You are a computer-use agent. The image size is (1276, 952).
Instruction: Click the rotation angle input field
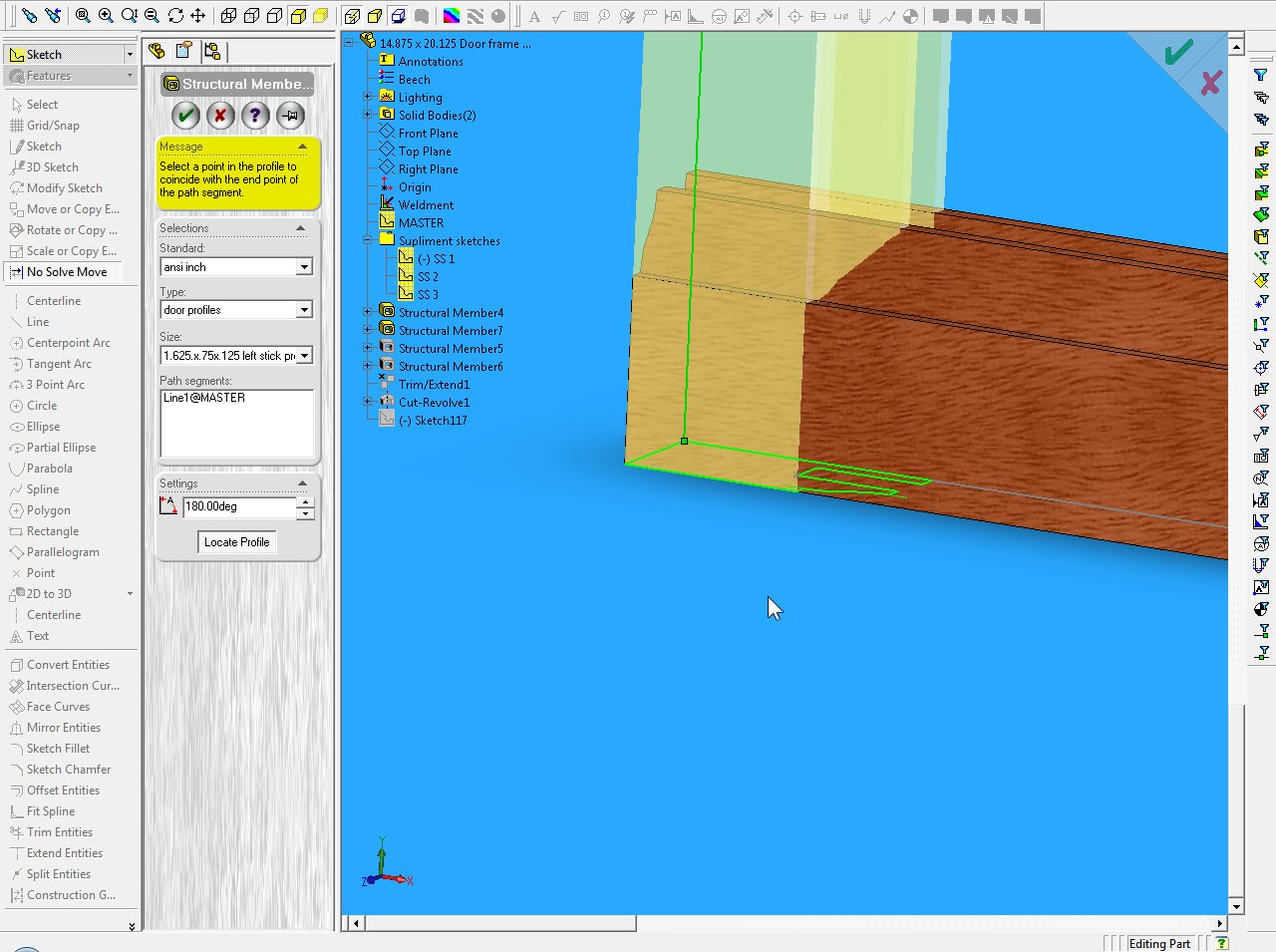(238, 506)
